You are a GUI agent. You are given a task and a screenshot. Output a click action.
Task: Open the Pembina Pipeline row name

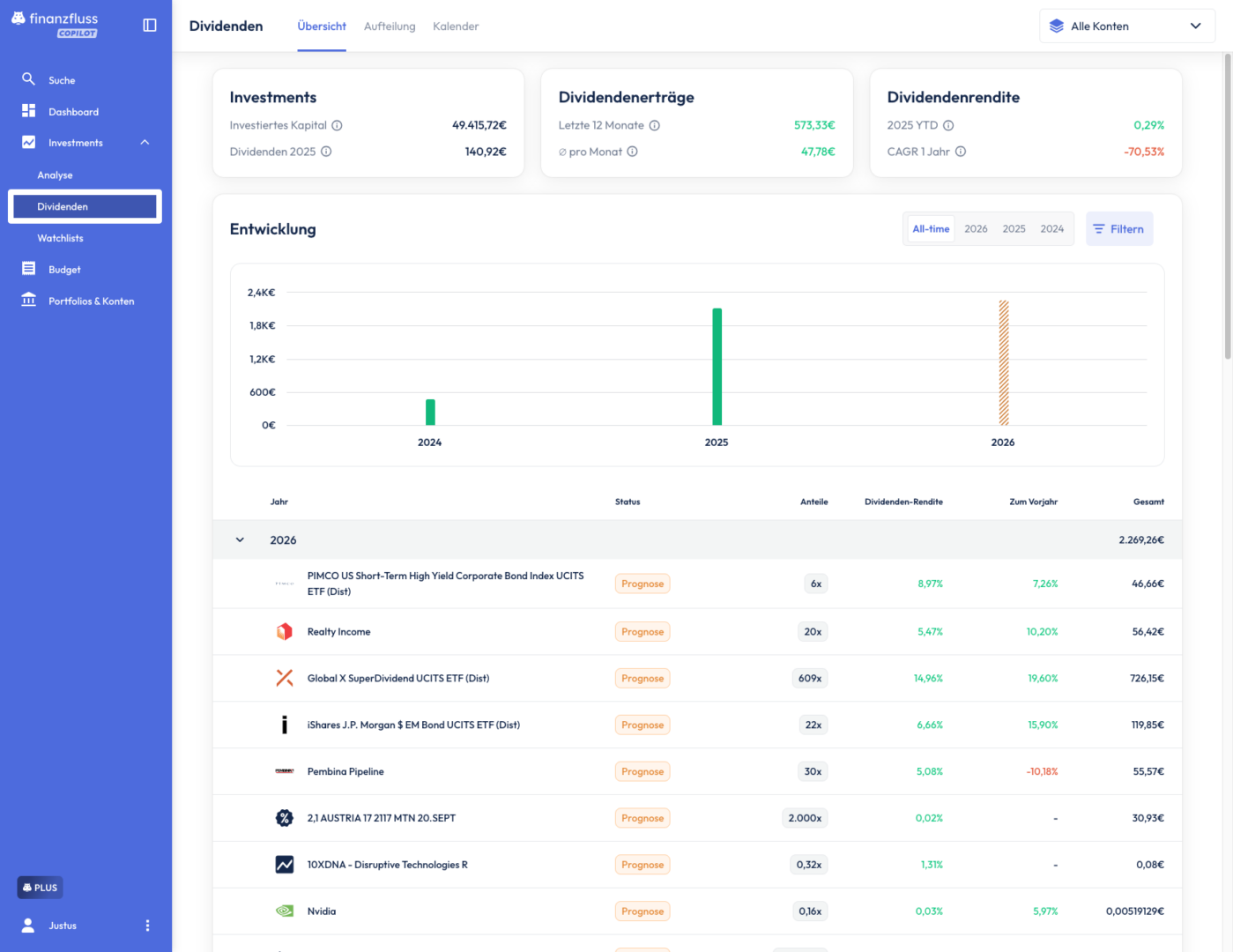coord(345,771)
